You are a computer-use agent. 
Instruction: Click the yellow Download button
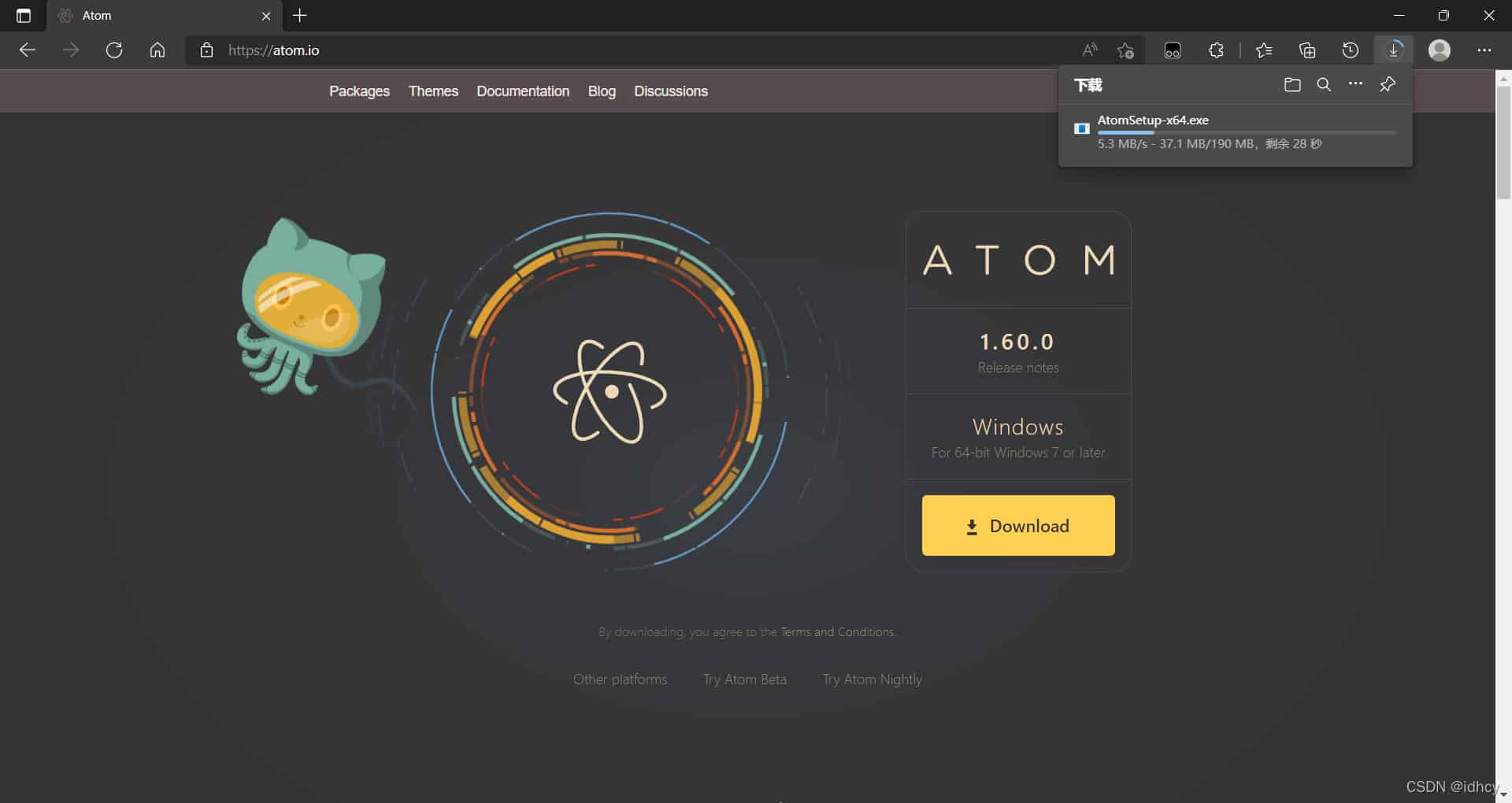(1018, 525)
